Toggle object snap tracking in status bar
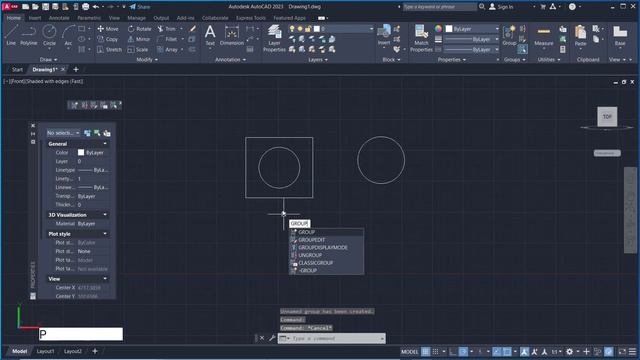This screenshot has width=640, height=360. tap(496, 351)
